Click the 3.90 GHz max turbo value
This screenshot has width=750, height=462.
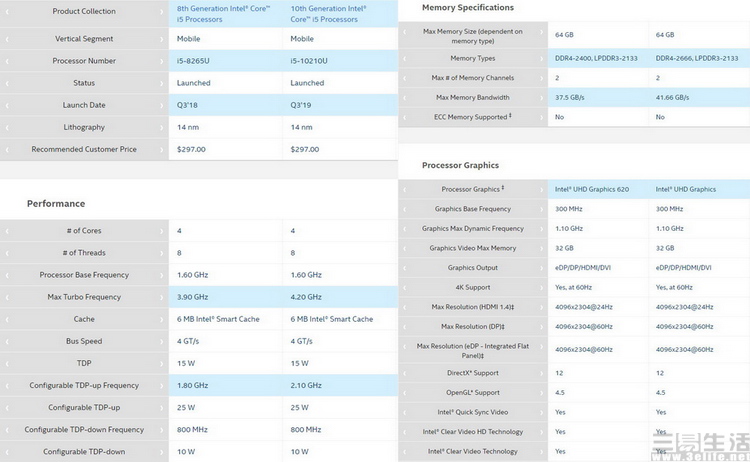(x=192, y=297)
